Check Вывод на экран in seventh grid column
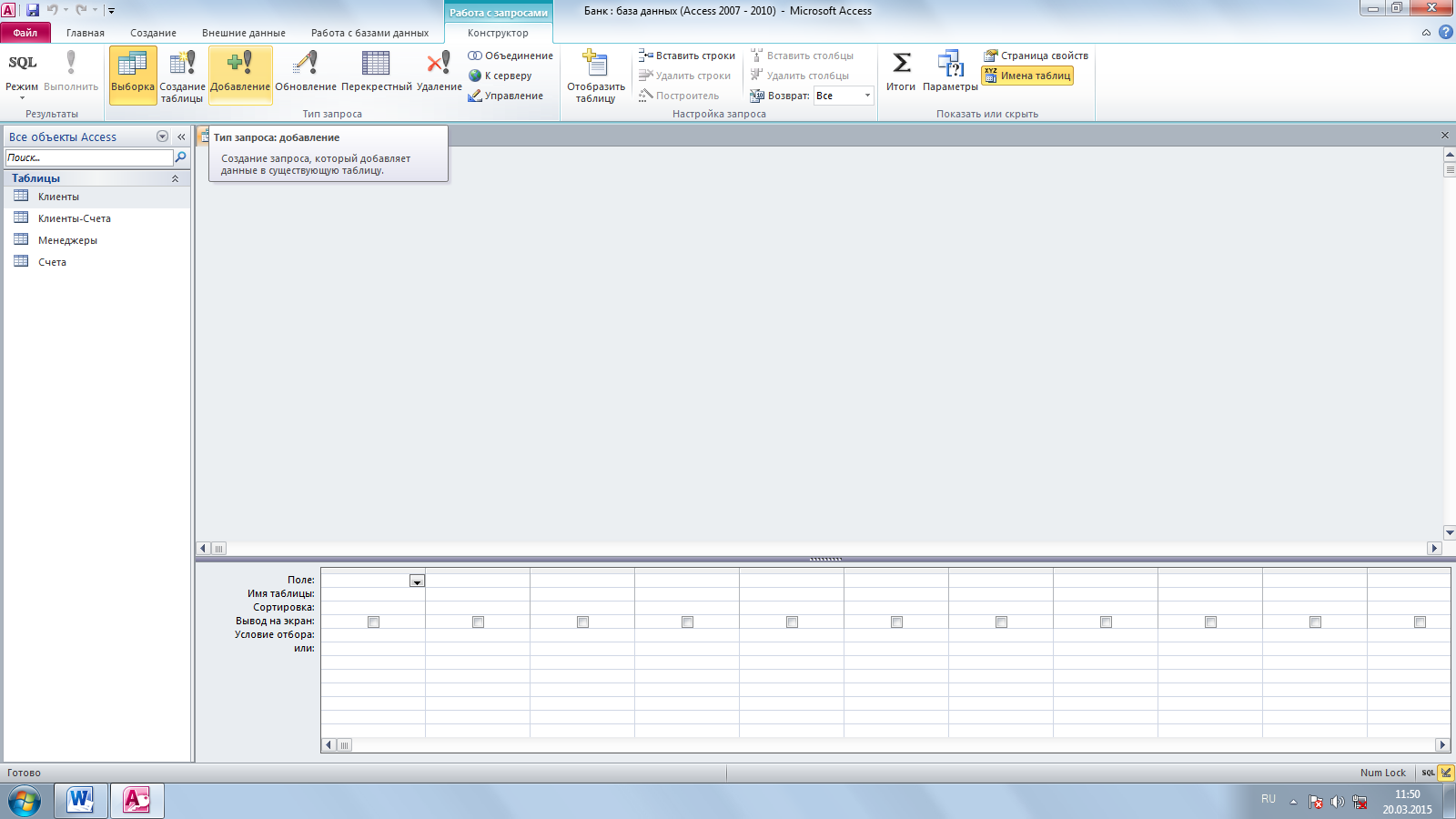This screenshot has height=819, width=1456. click(1001, 622)
